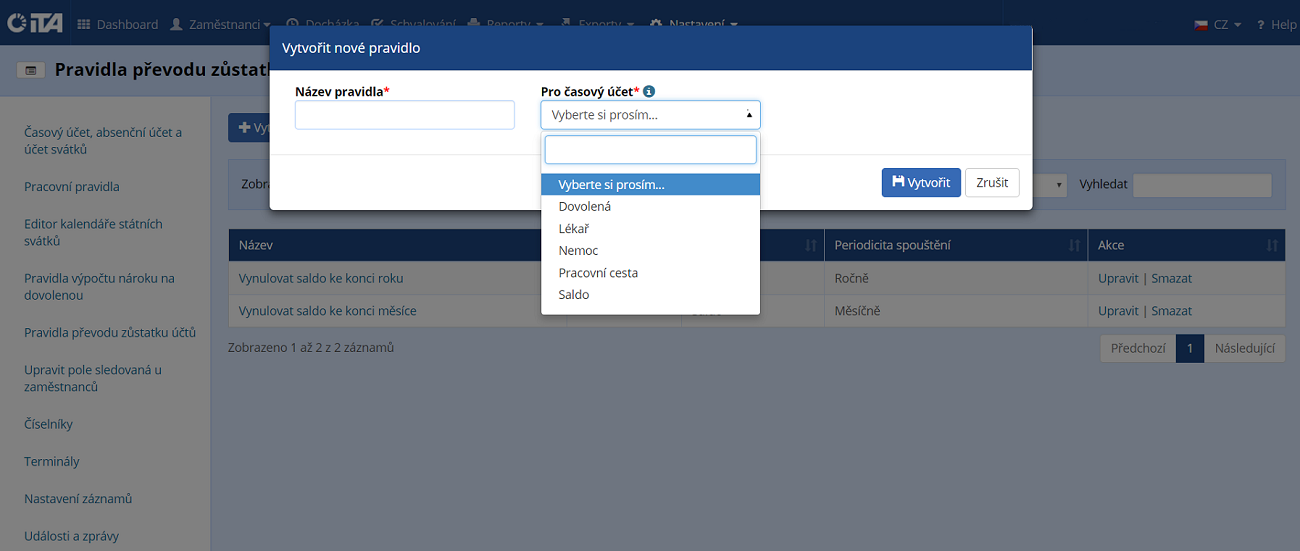This screenshot has width=1300, height=551.
Task: Click the search box inside the dropdown
Action: pyautogui.click(x=650, y=150)
